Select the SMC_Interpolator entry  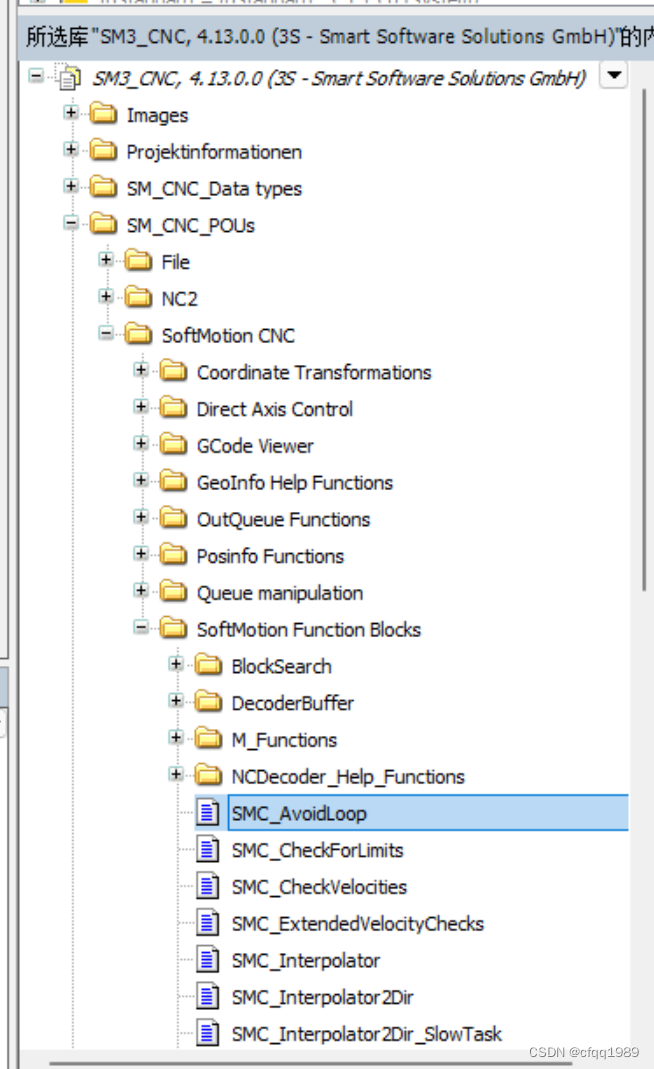[x=306, y=961]
